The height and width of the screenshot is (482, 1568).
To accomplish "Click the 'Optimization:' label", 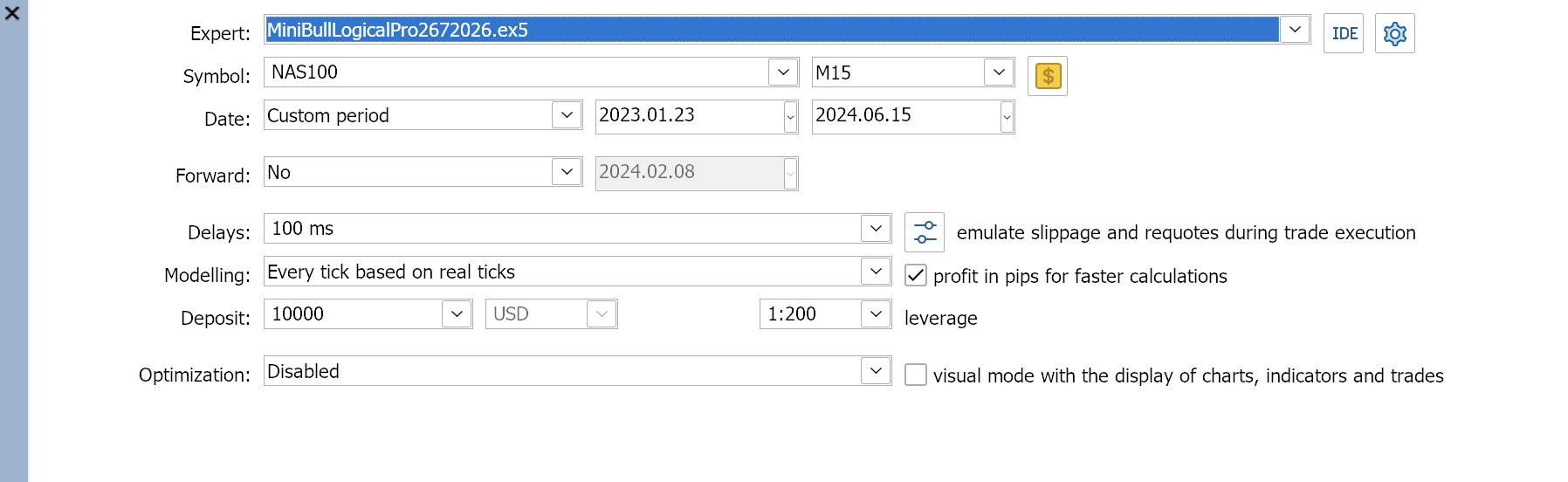I will click(195, 375).
